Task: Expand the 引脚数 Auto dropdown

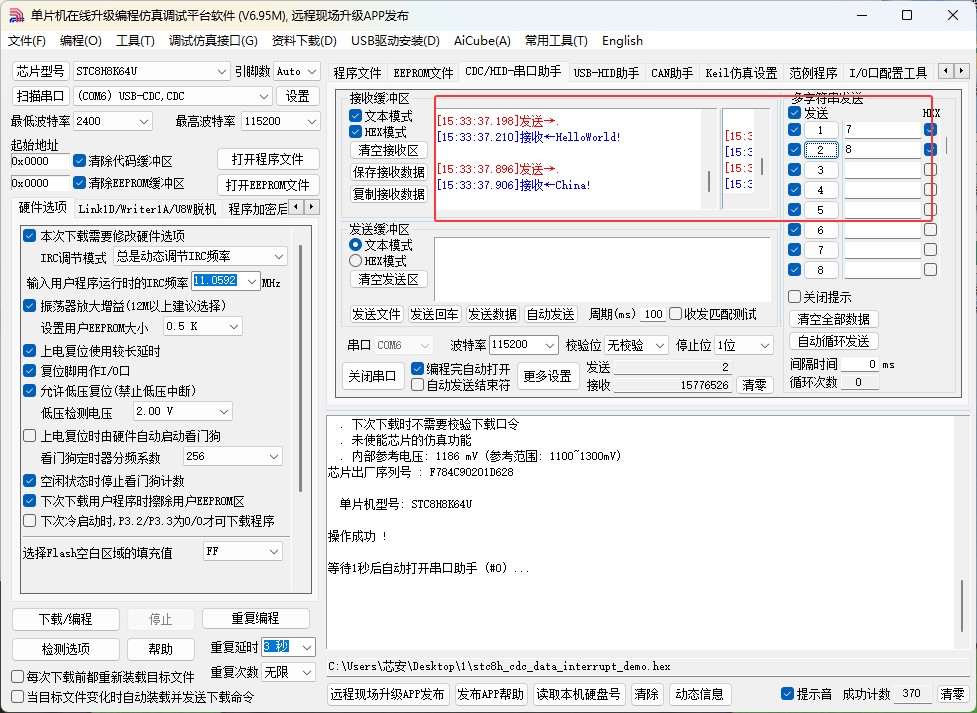Action: (313, 72)
